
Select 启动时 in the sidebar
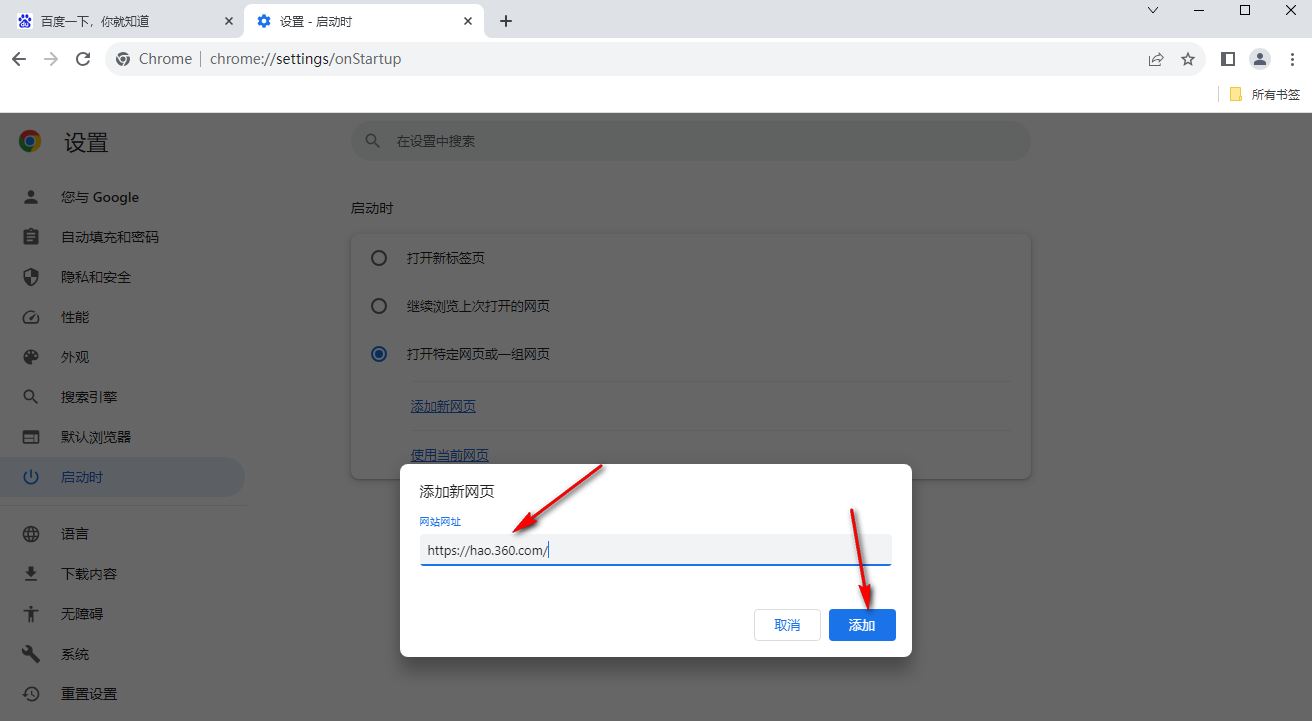[122, 477]
